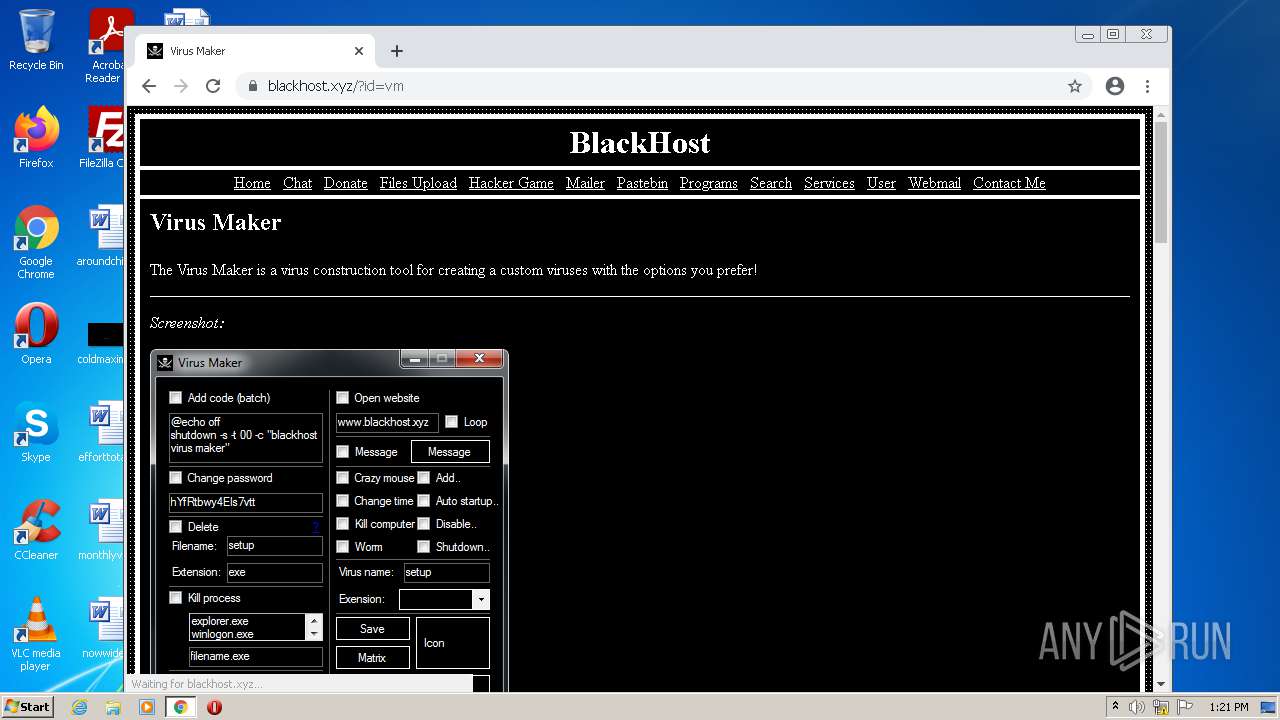The height and width of the screenshot is (720, 1280).
Task: Open the red Opera taskbar icon
Action: [x=214, y=707]
